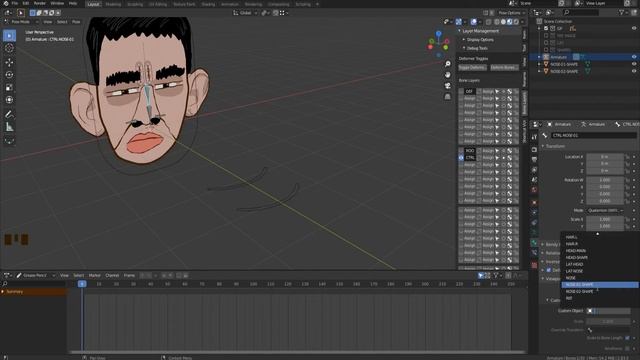
Task: Open the Render menu
Action: coord(40,3)
